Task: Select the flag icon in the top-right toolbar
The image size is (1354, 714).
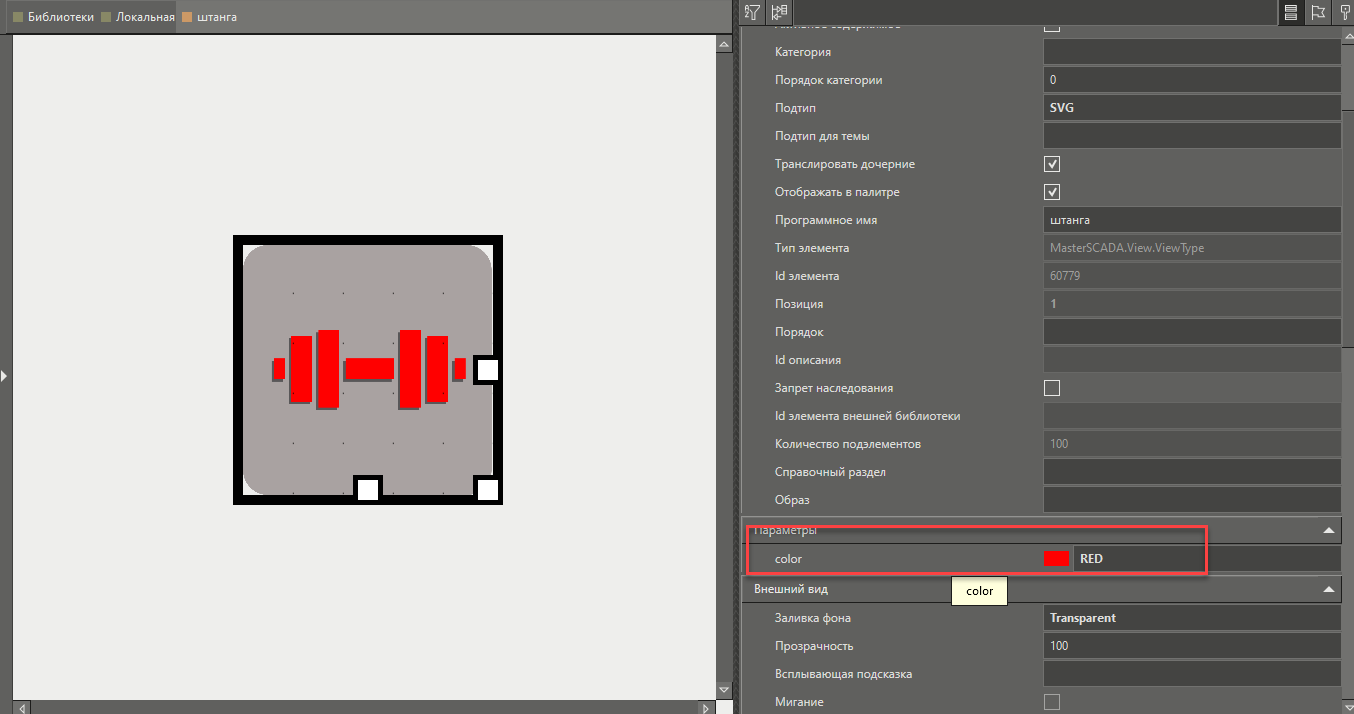Action: tap(1319, 12)
